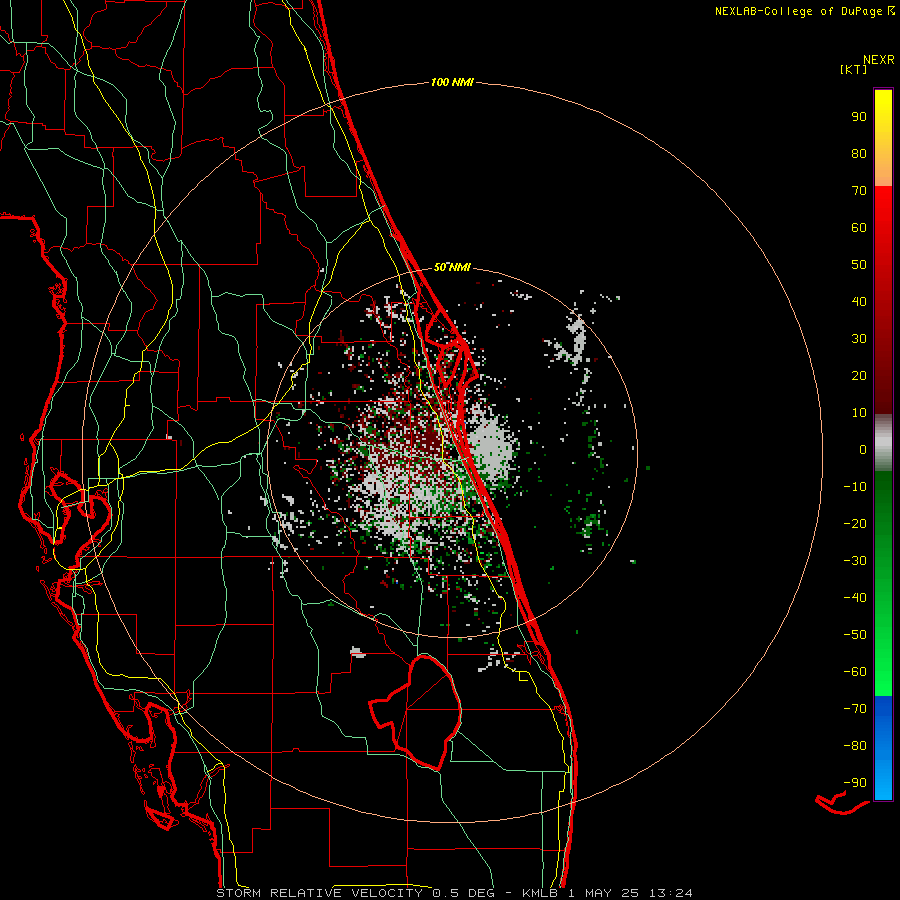Click the NEXLAB-College of DuPage label
Image resolution: width=900 pixels, height=900 pixels.
point(805,11)
